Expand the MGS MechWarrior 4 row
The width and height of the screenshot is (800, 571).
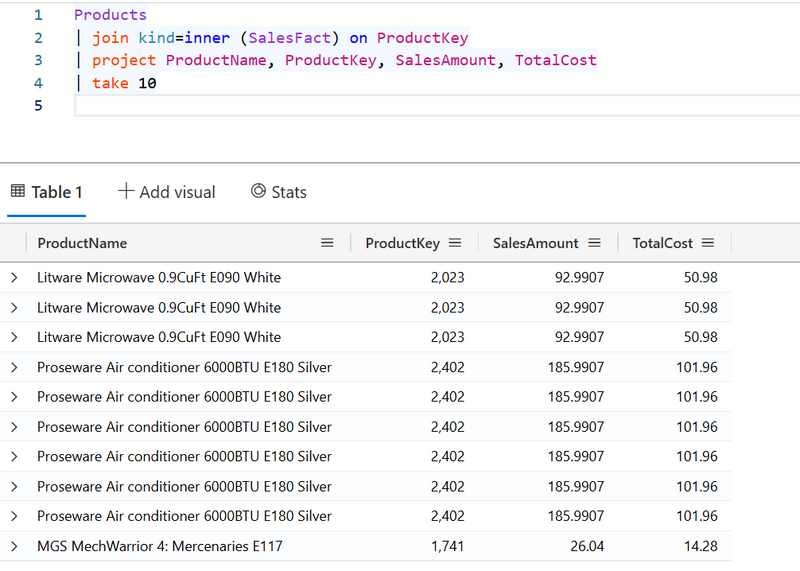click(x=14, y=547)
